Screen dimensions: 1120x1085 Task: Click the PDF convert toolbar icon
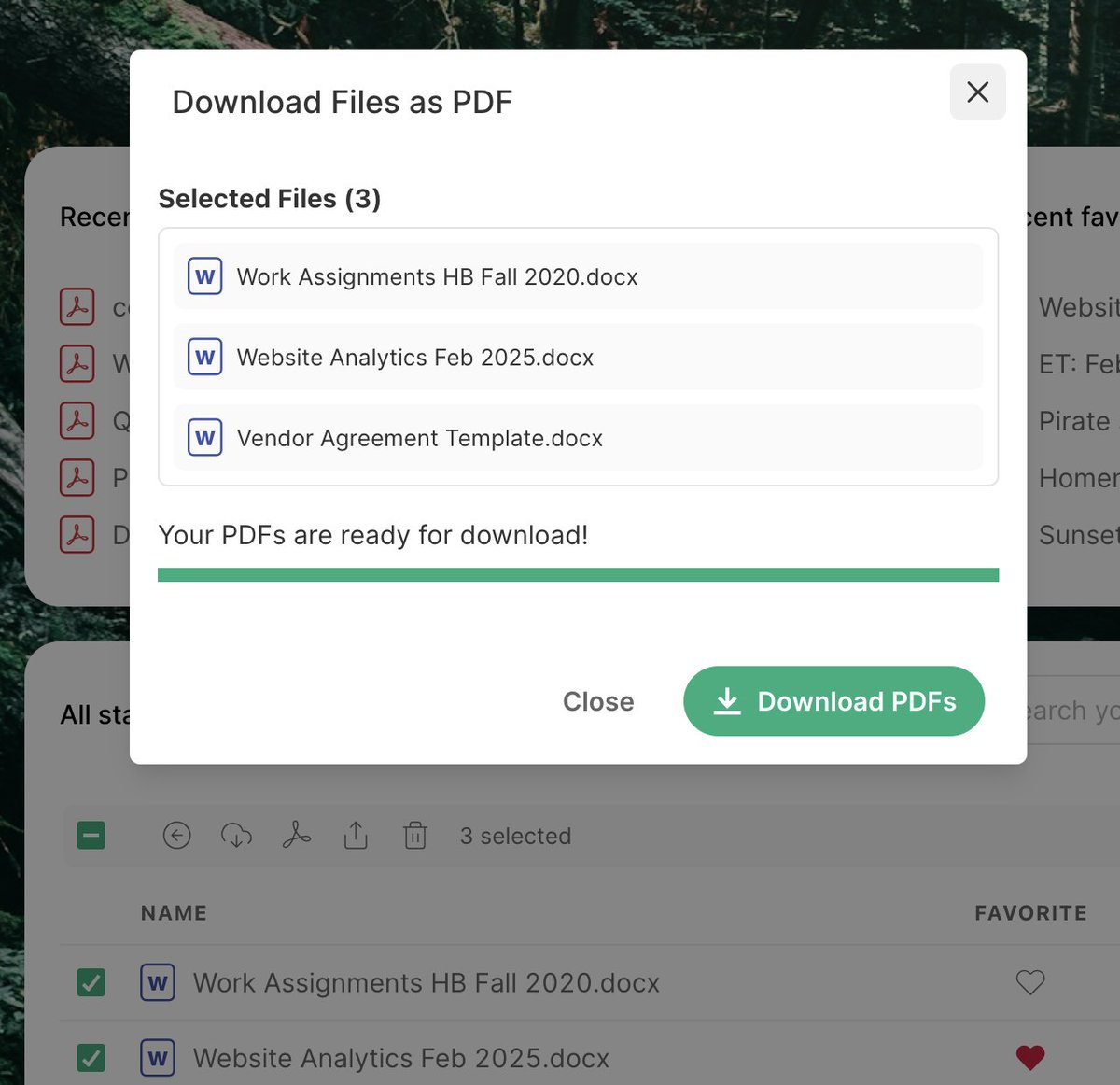coord(296,835)
